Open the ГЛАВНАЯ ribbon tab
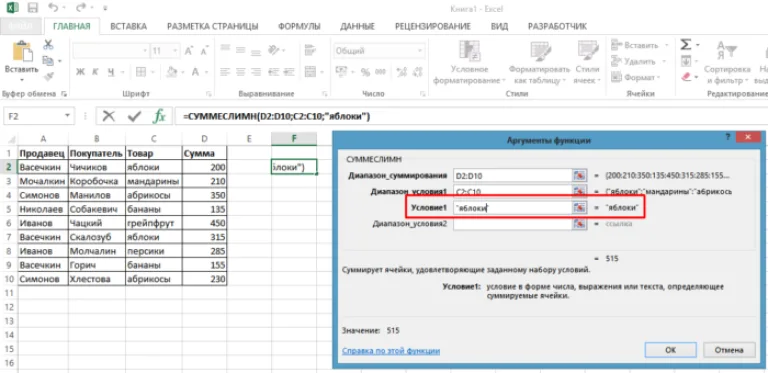The width and height of the screenshot is (768, 373). pyautogui.click(x=72, y=26)
